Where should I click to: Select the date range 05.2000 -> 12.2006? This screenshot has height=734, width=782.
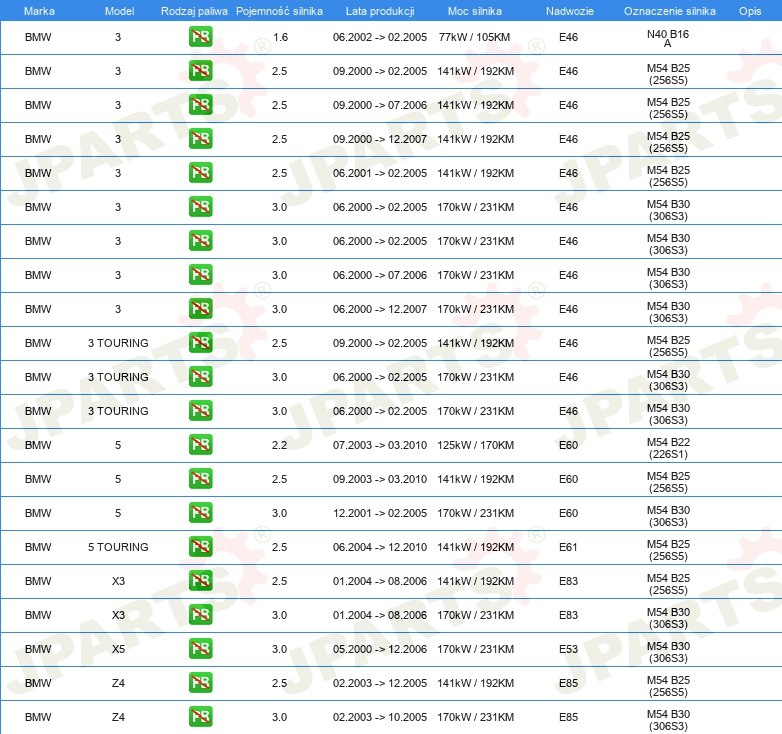point(380,649)
